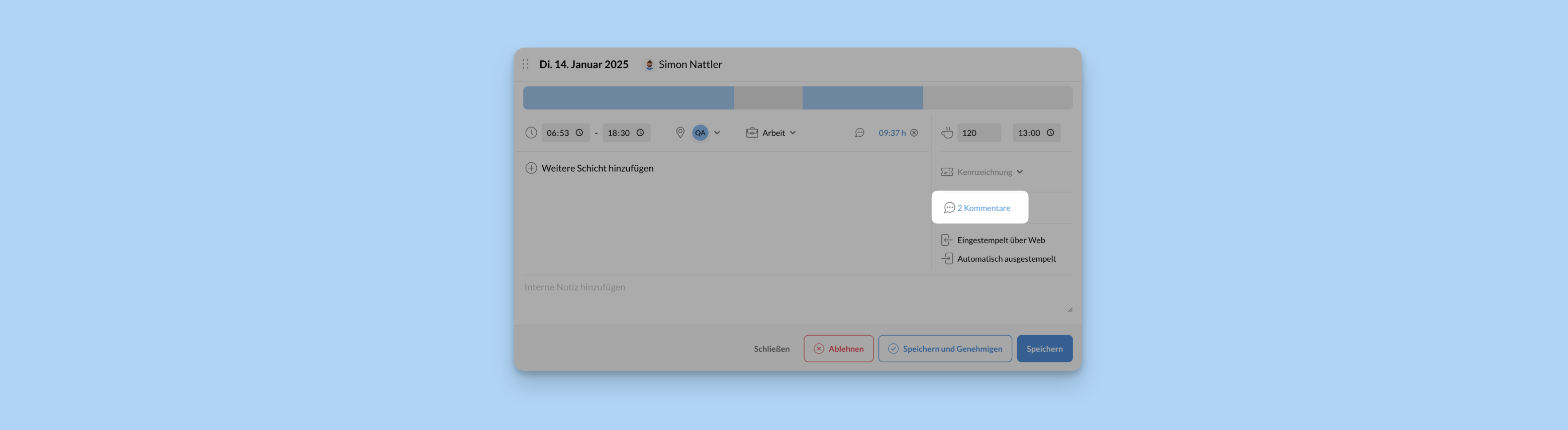Click the location pin icon
1568x430 pixels.
[680, 133]
